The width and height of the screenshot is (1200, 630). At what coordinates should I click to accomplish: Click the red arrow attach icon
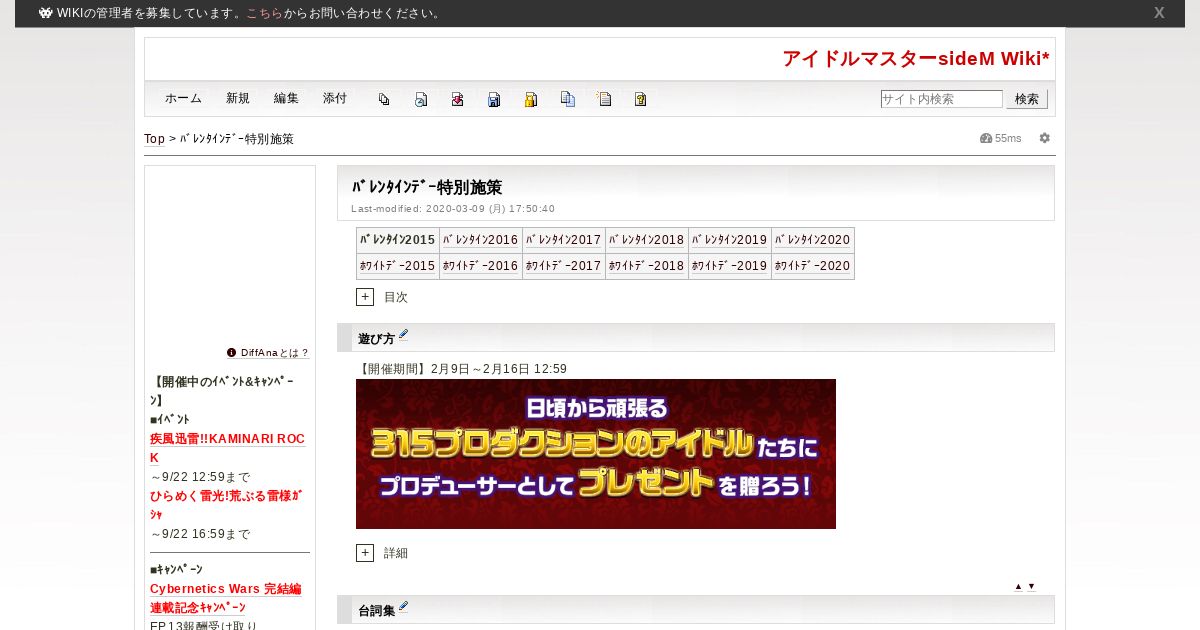point(457,99)
